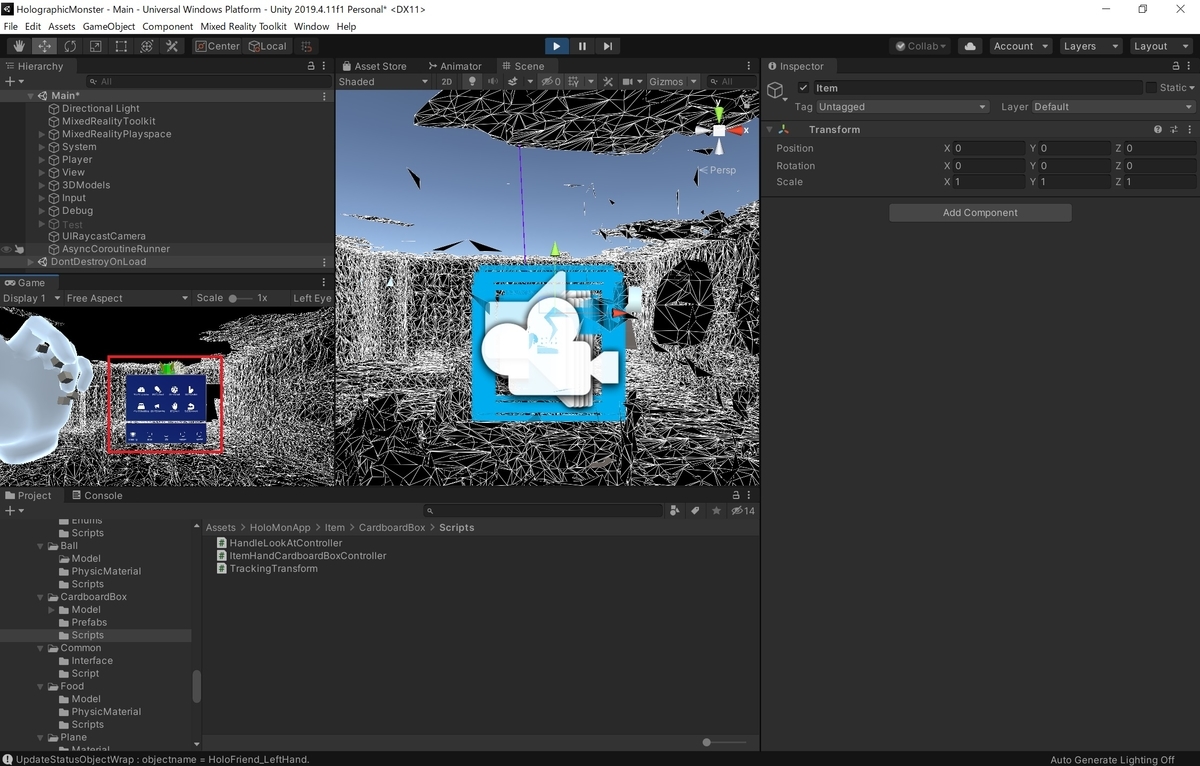Click the GameObject cube icon in Inspector
1200x766 pixels.
[776, 90]
